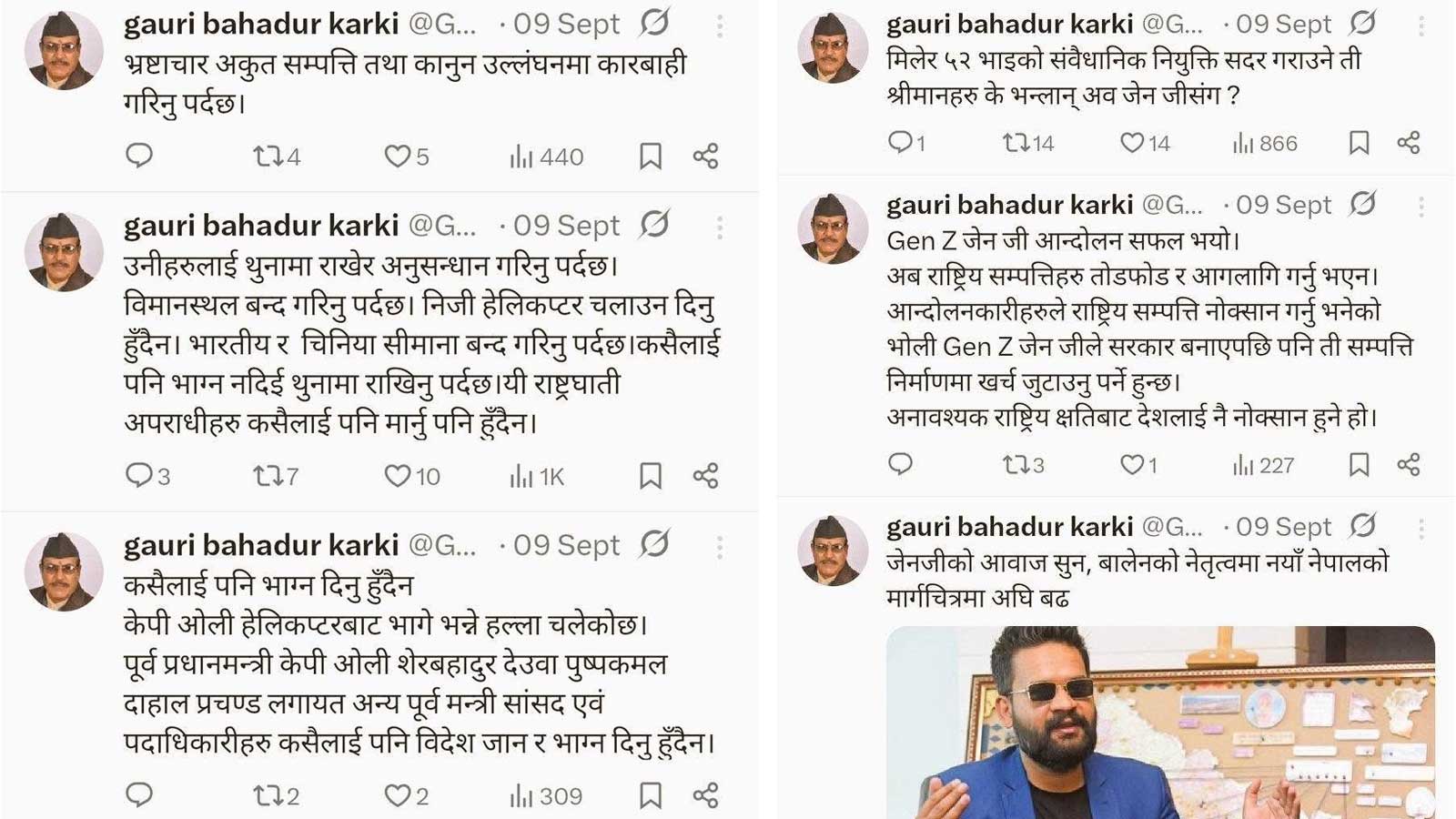Screen dimensions: 1456x819
Task: Open more options on 309-view tweet
Action: [720, 547]
